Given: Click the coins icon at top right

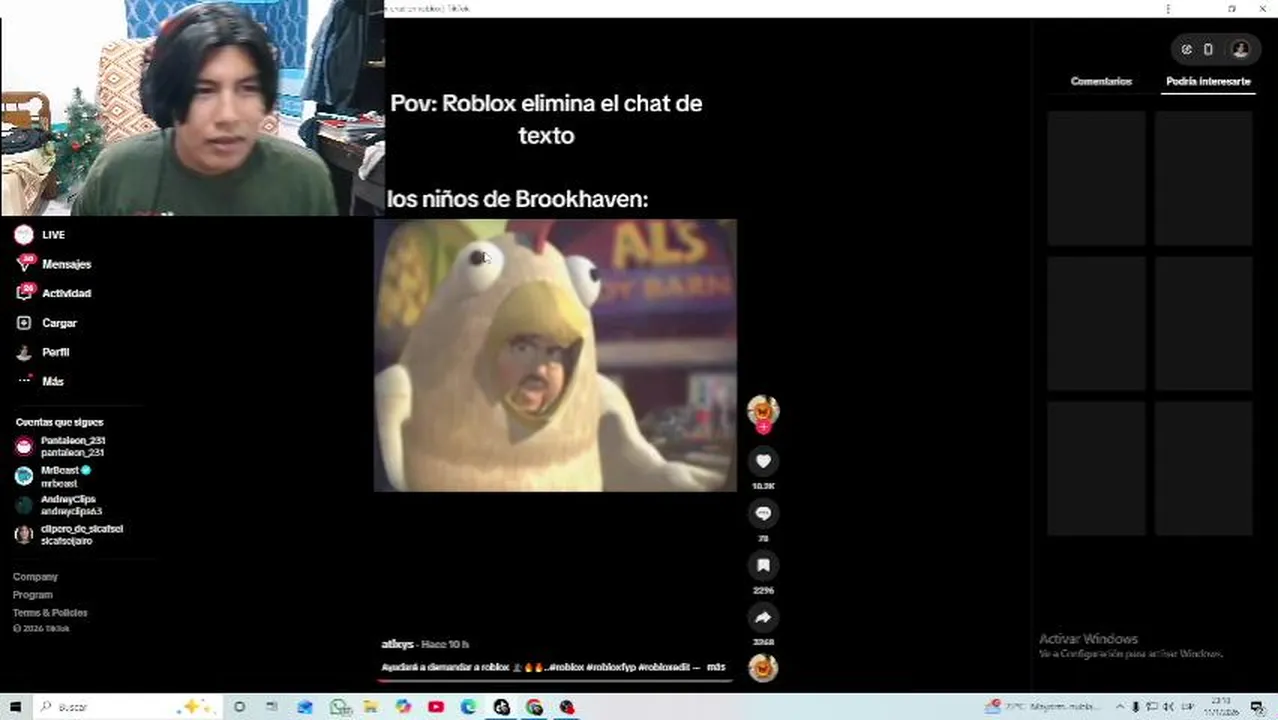Looking at the screenshot, I should (1186, 49).
